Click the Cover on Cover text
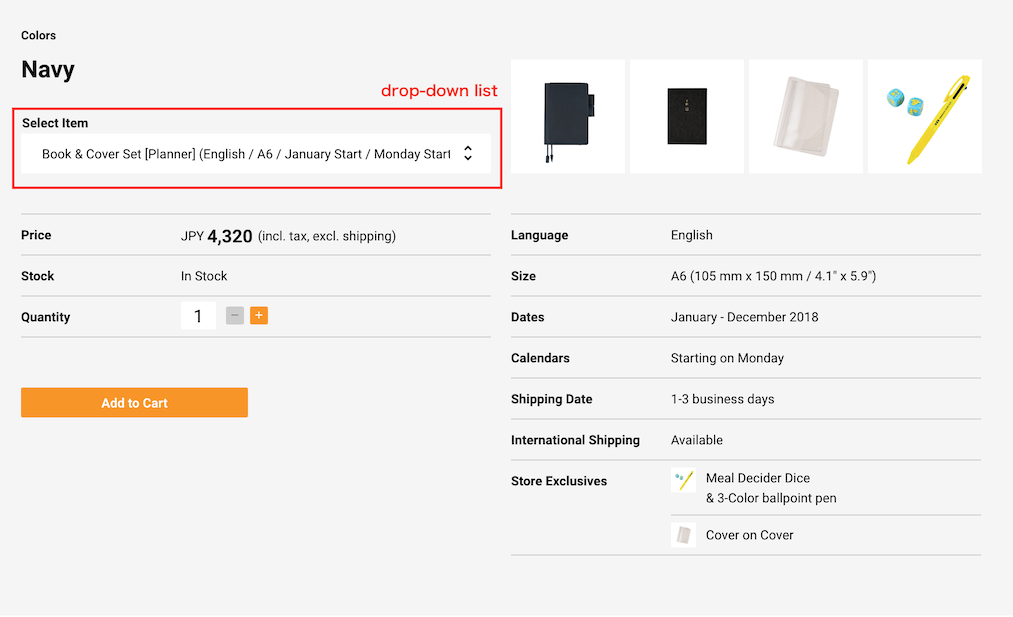This screenshot has height=617, width=1013. tap(749, 535)
